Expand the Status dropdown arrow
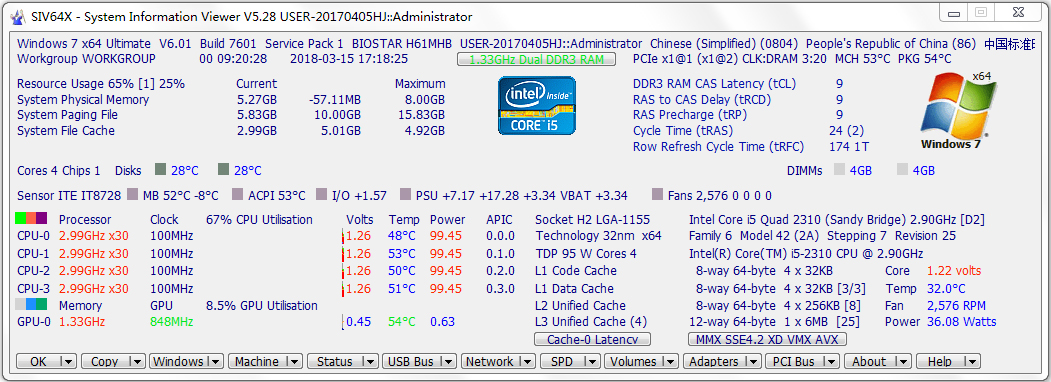The width and height of the screenshot is (1051, 382). pos(371,361)
